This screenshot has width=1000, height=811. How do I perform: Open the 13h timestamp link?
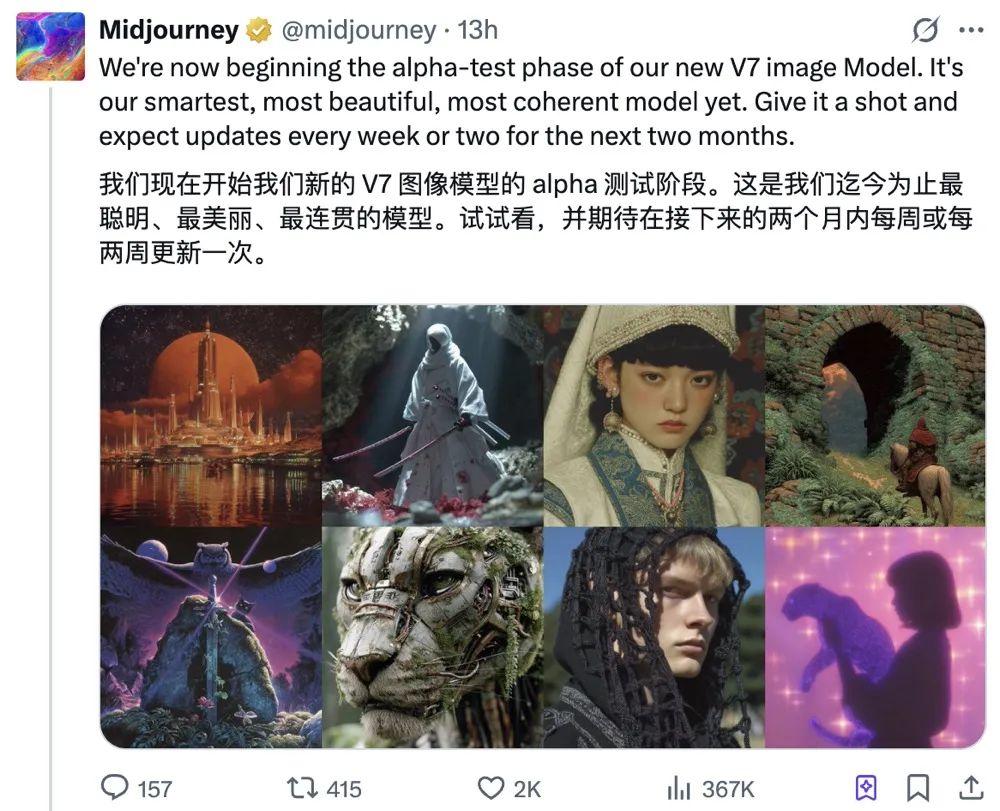point(478,30)
